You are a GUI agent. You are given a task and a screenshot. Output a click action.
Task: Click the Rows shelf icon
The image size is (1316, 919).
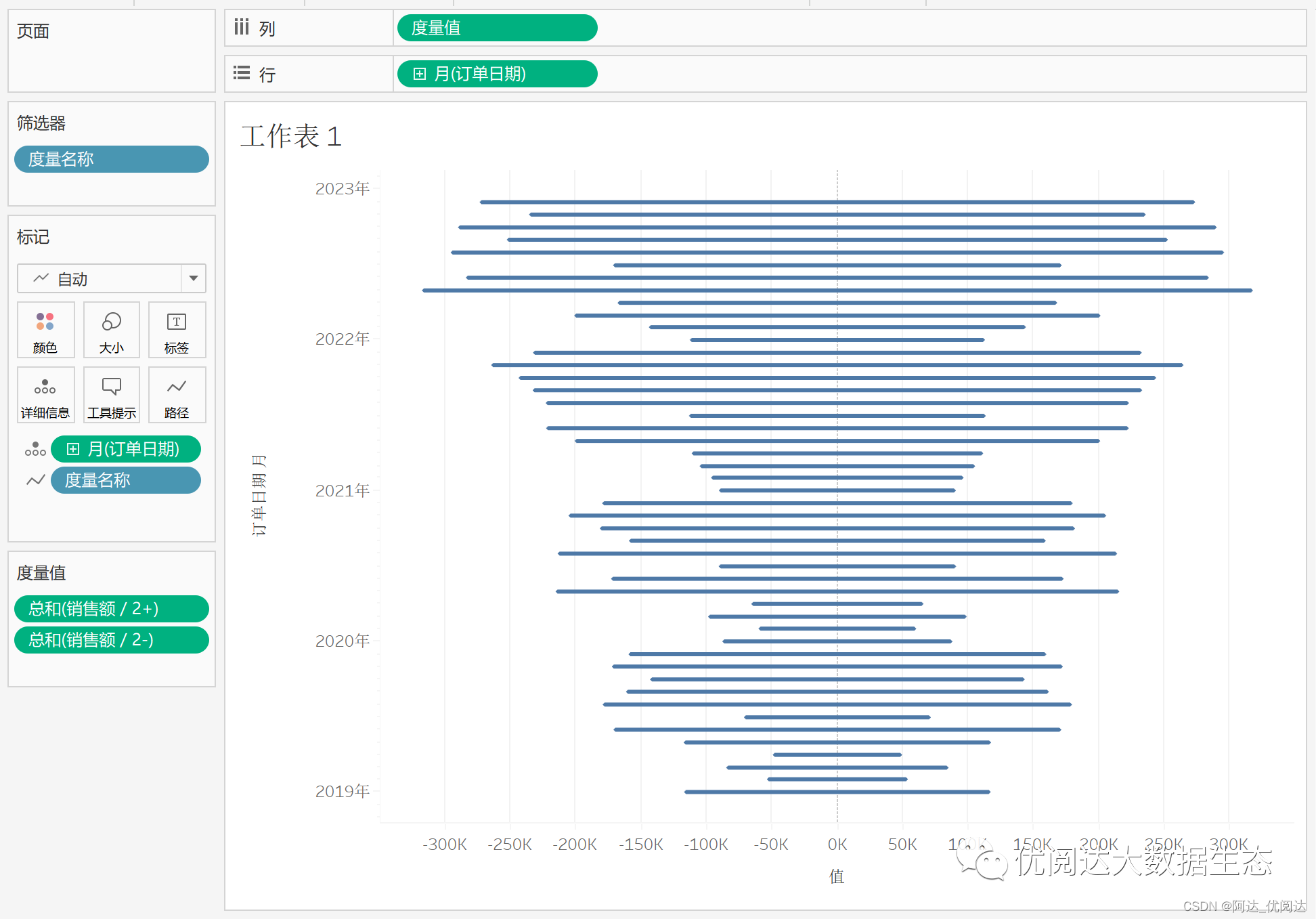[x=242, y=73]
